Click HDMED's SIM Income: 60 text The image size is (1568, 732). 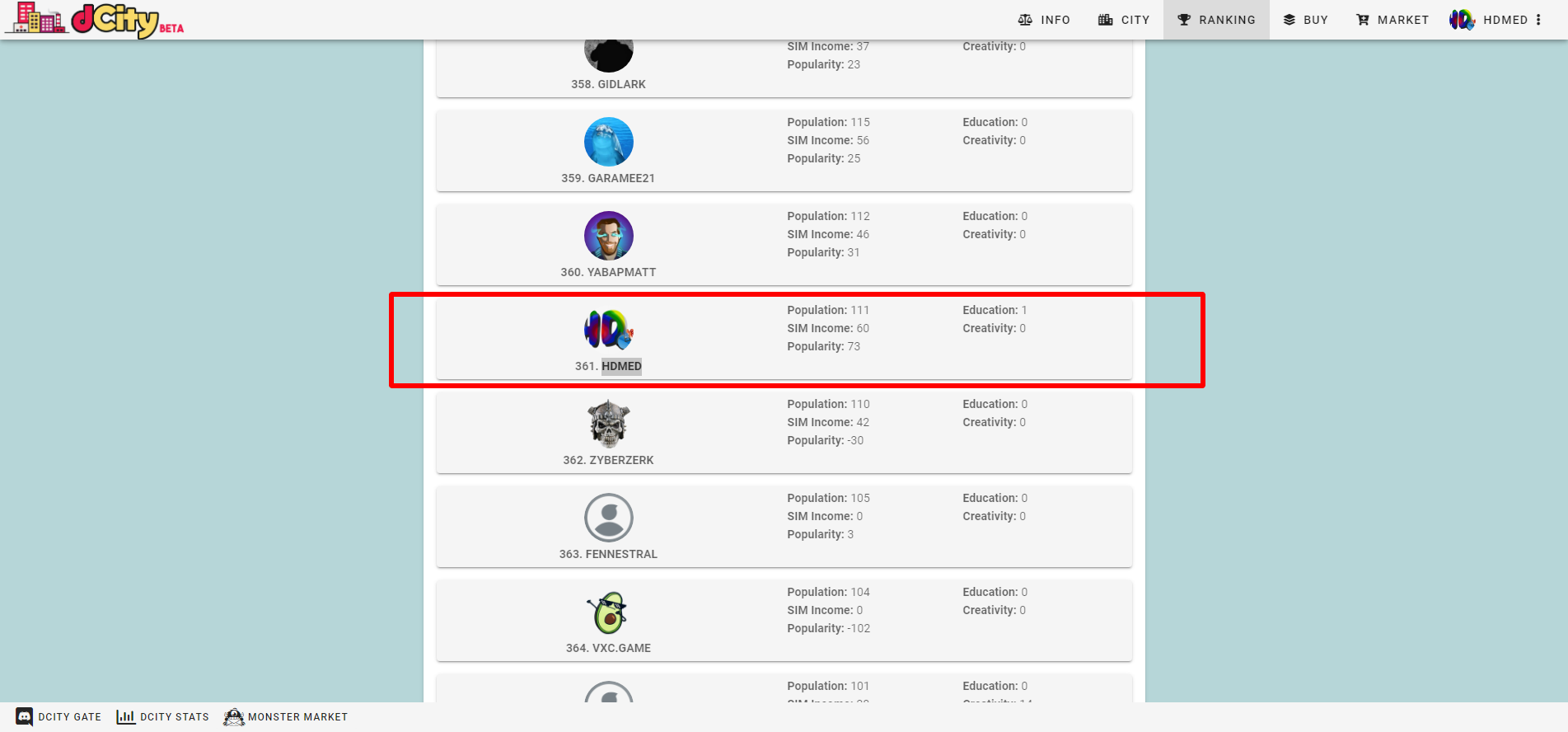(x=828, y=328)
